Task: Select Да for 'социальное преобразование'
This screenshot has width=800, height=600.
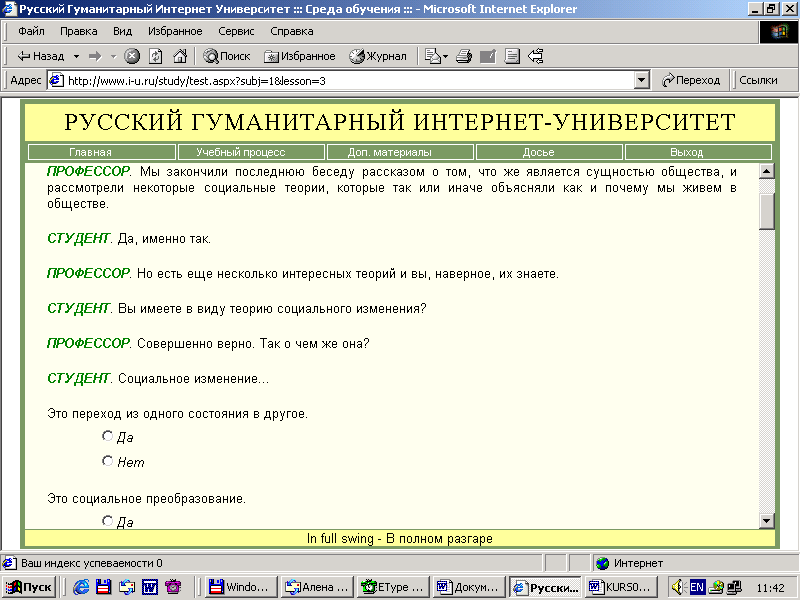Action: [107, 520]
